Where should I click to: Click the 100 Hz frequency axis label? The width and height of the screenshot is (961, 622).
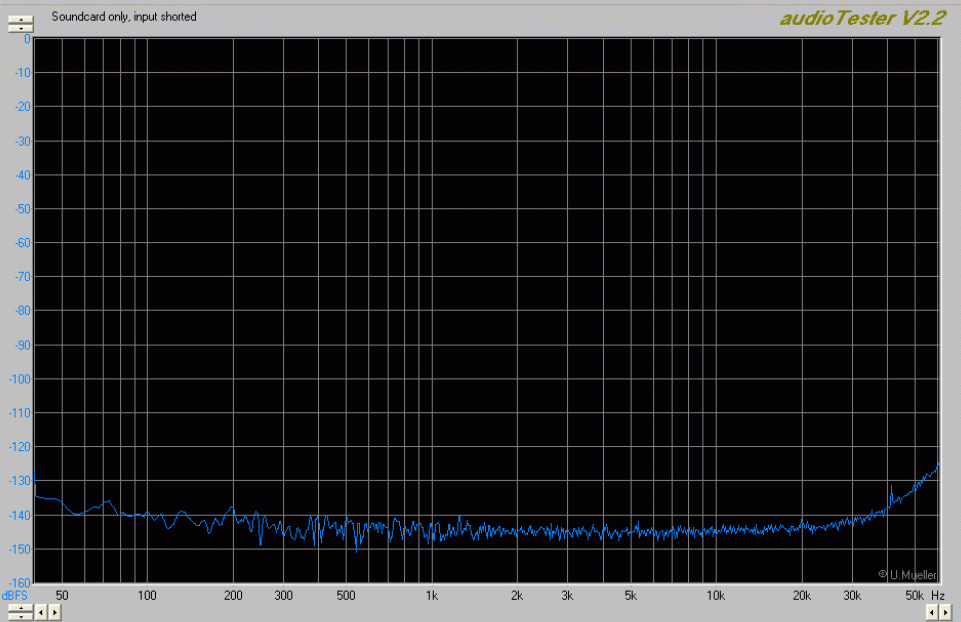click(147, 596)
